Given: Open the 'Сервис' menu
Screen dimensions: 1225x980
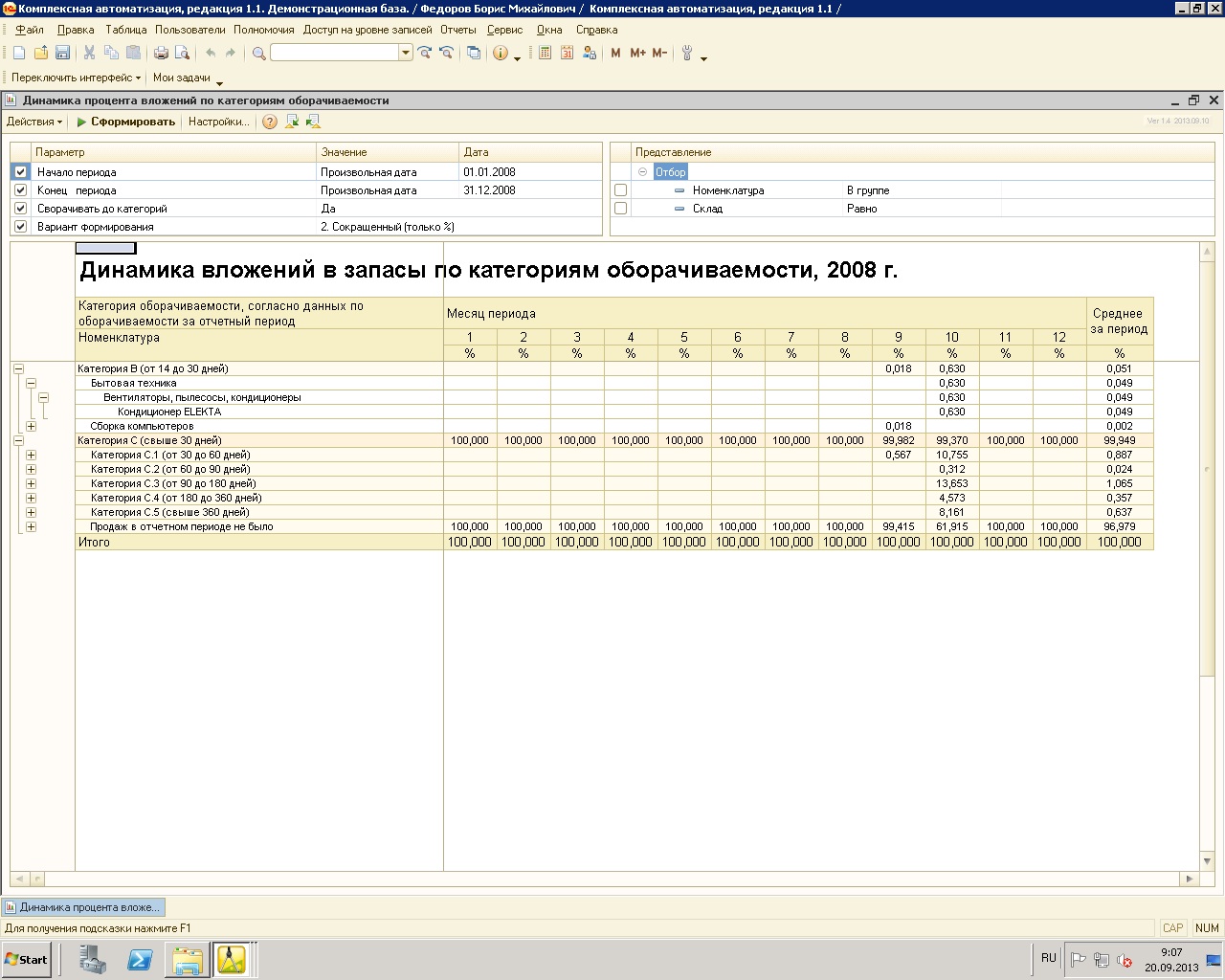Looking at the screenshot, I should [504, 30].
